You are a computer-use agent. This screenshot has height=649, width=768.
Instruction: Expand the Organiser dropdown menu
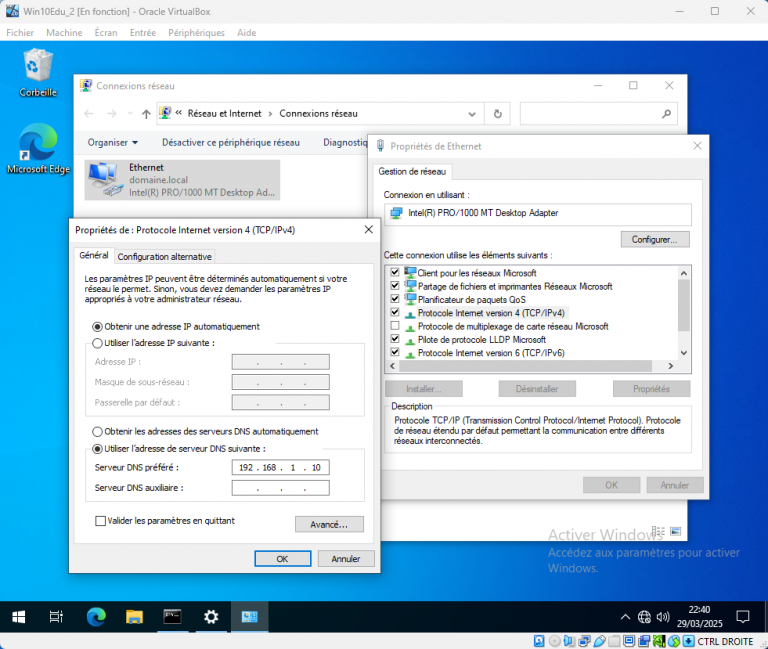pyautogui.click(x=112, y=143)
